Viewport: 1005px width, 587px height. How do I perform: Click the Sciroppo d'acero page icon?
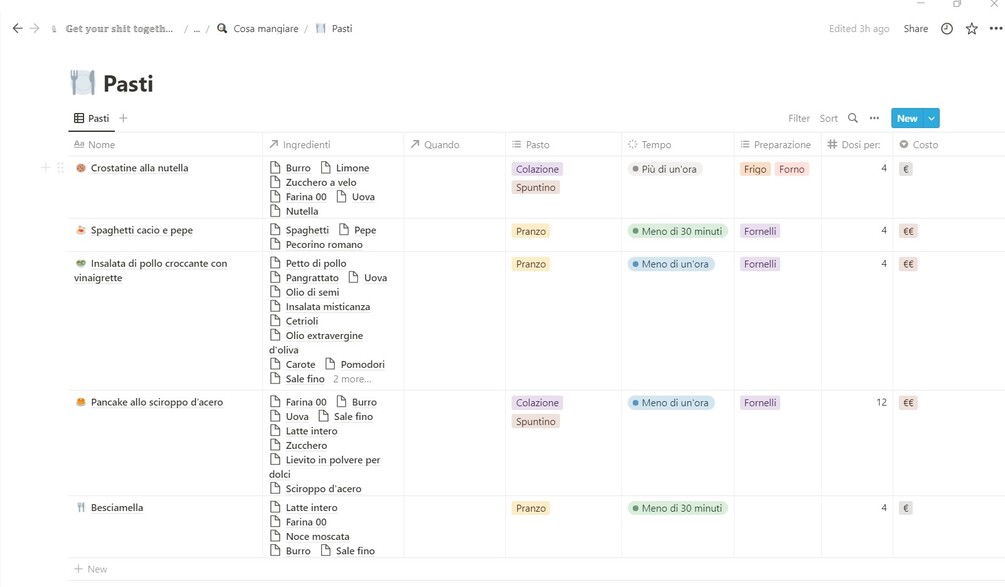click(275, 488)
